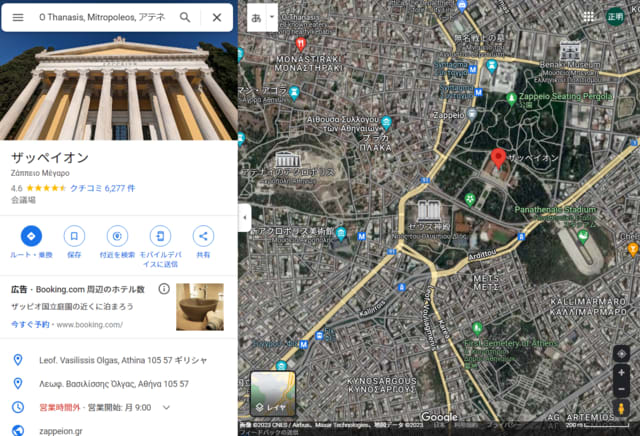Click the 保存 save bookmark icon
This screenshot has height=436, width=640.
click(x=74, y=236)
